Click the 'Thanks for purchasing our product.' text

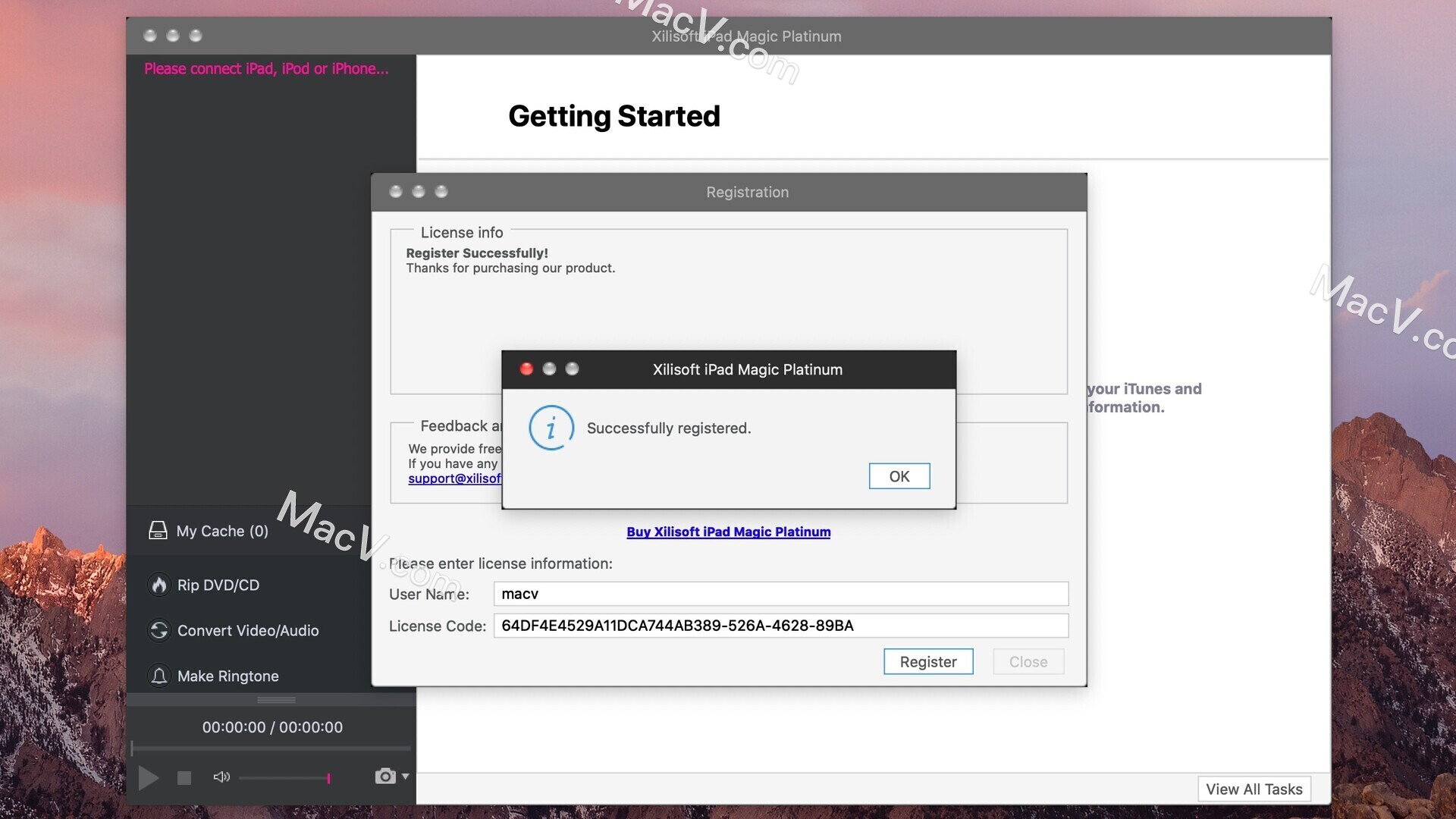click(x=510, y=268)
